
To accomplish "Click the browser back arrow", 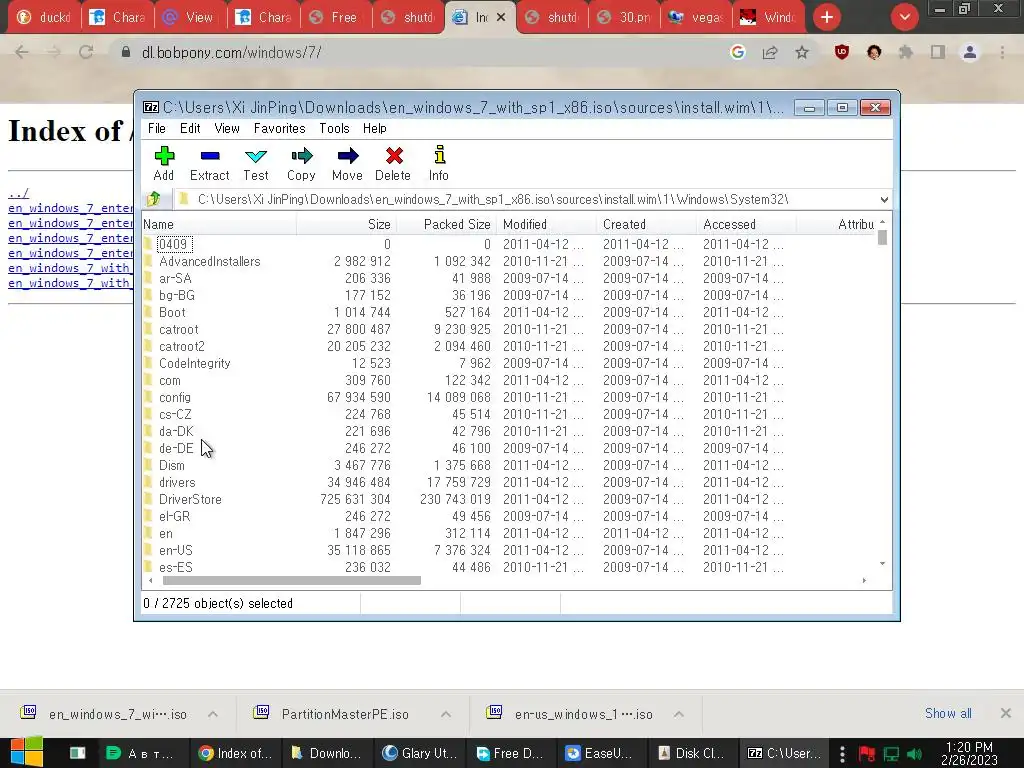I will (22, 52).
